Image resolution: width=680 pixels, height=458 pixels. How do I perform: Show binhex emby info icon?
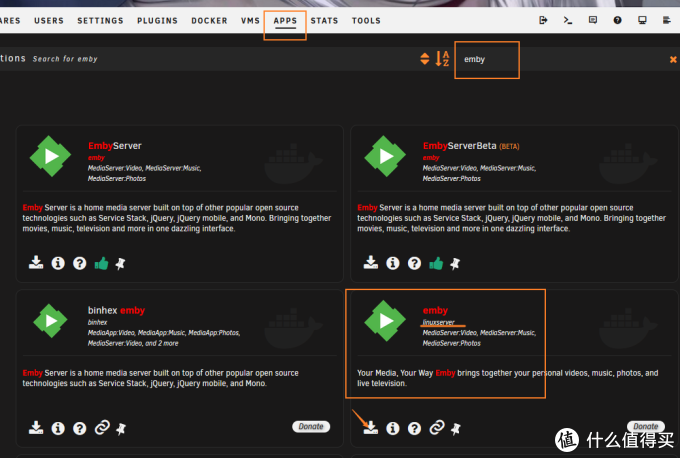pos(58,428)
